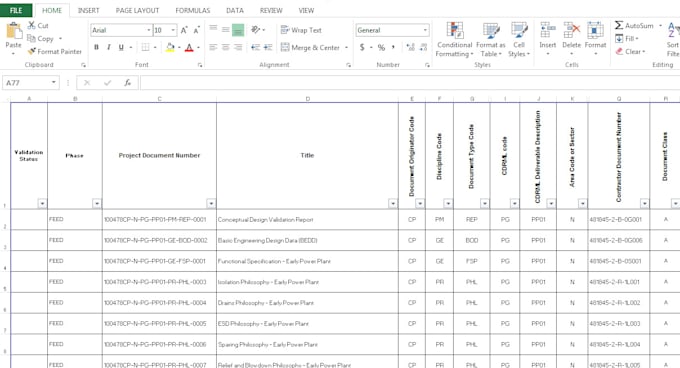Click the Cut scissors icon
Image resolution: width=680 pixels, height=368 pixels.
[x=32, y=26]
